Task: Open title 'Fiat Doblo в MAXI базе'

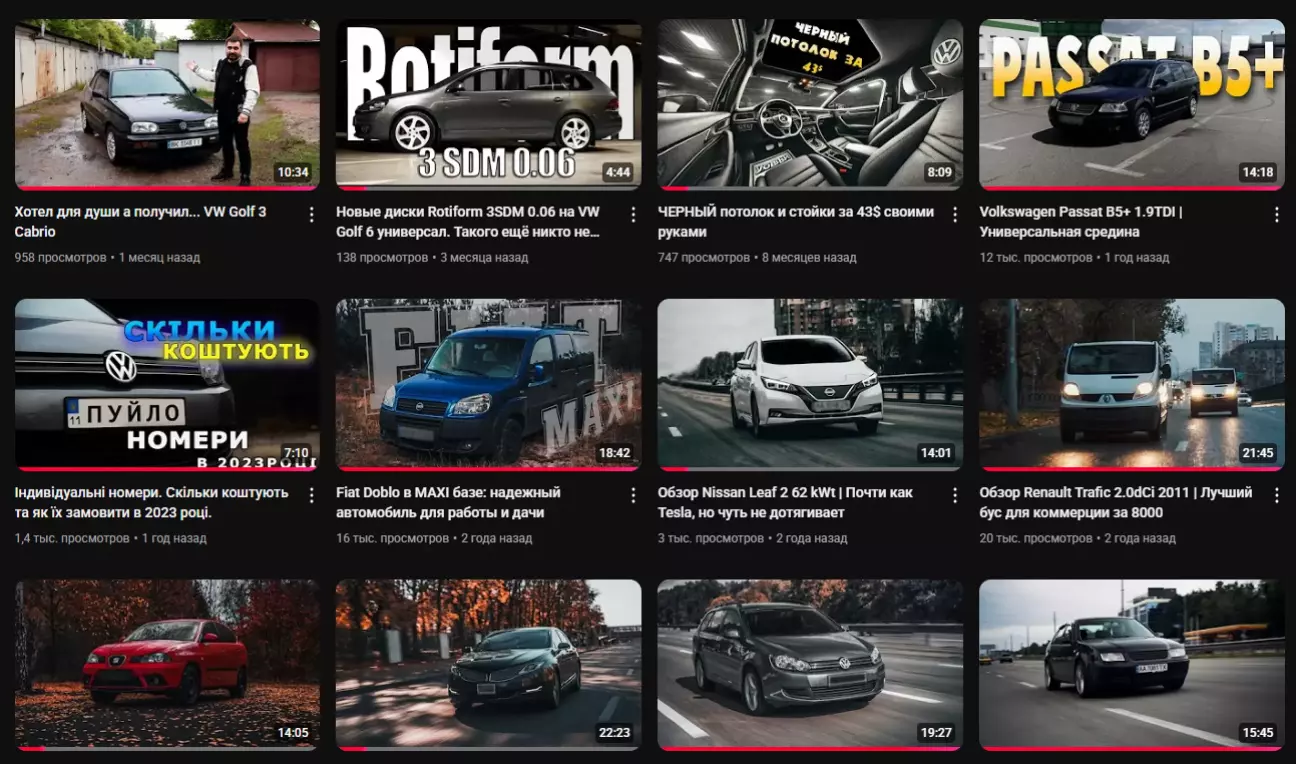Action: 448,503
